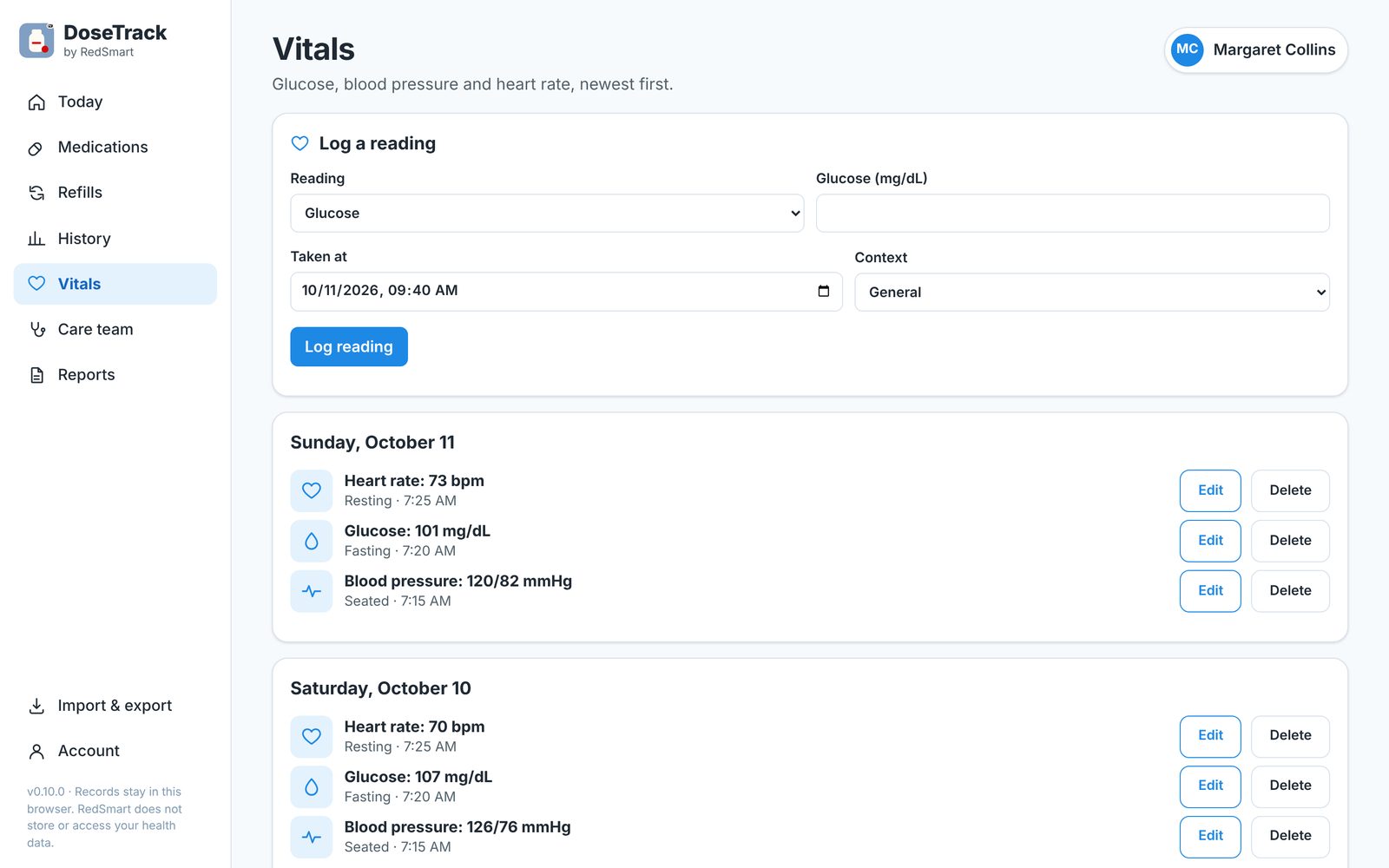Click the History bar chart icon

tap(36, 239)
